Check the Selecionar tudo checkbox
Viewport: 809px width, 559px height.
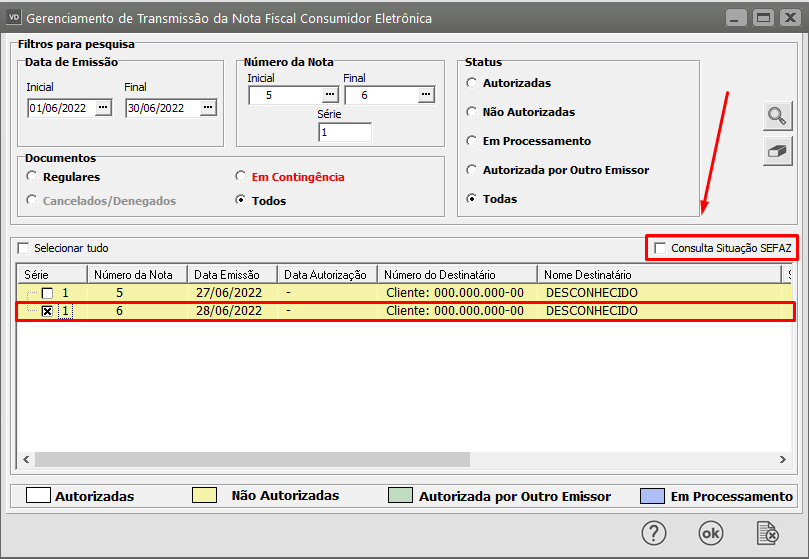pyautogui.click(x=24, y=248)
